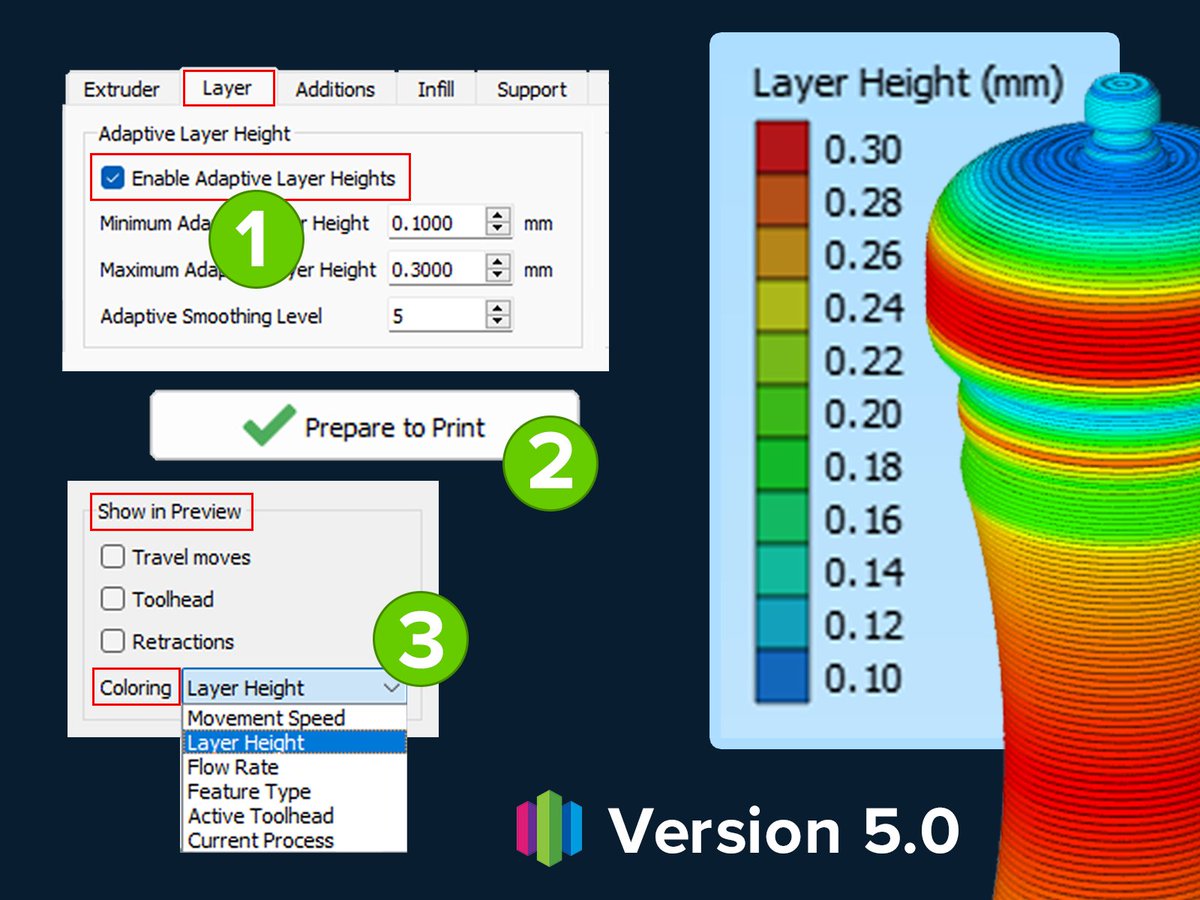Click the Simplify3D logo icon
This screenshot has height=900, width=1200.
pos(550,828)
